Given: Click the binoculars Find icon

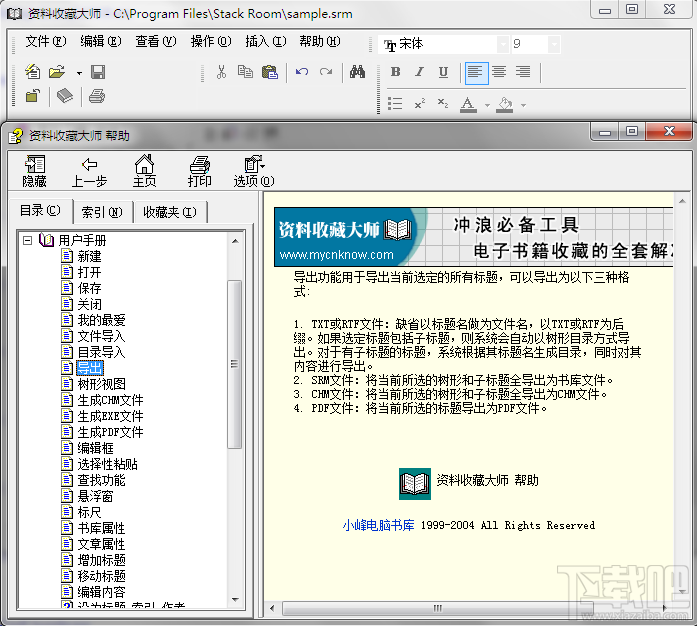Looking at the screenshot, I should point(357,72).
